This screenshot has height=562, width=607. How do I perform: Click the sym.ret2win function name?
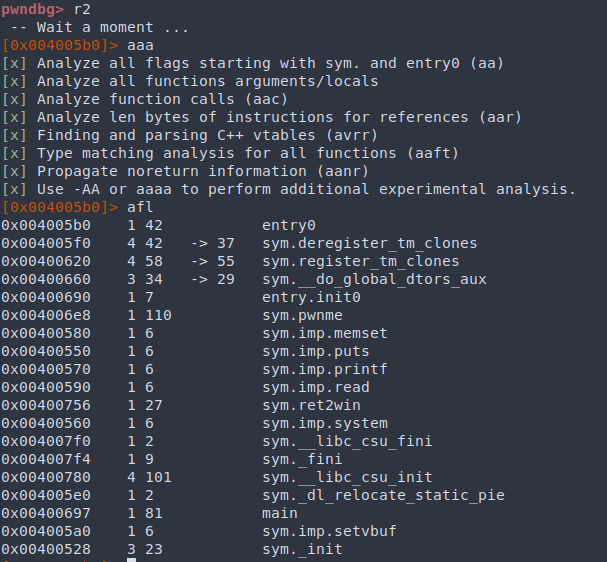[x=311, y=405]
